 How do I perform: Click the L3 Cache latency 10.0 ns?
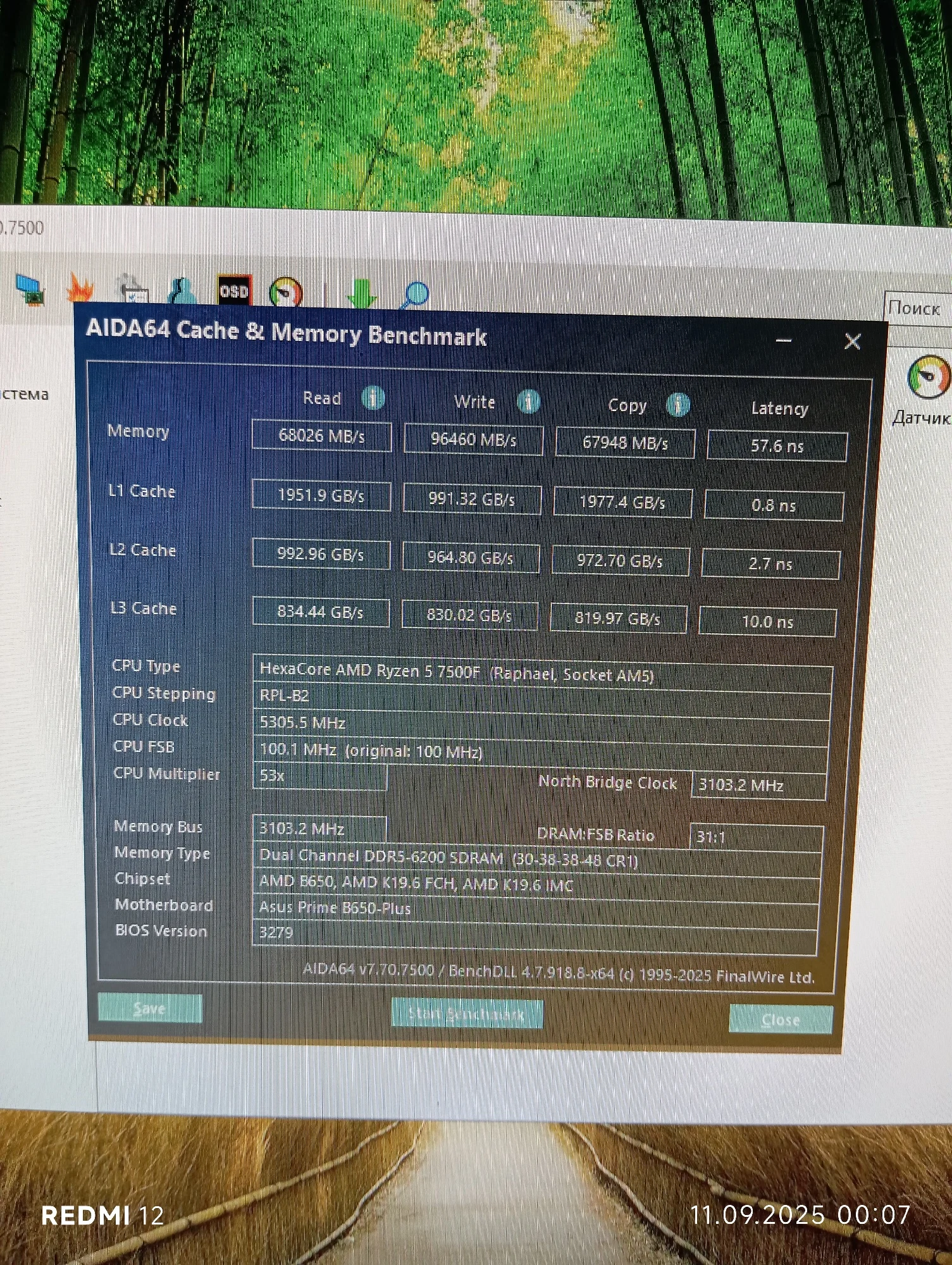click(767, 622)
